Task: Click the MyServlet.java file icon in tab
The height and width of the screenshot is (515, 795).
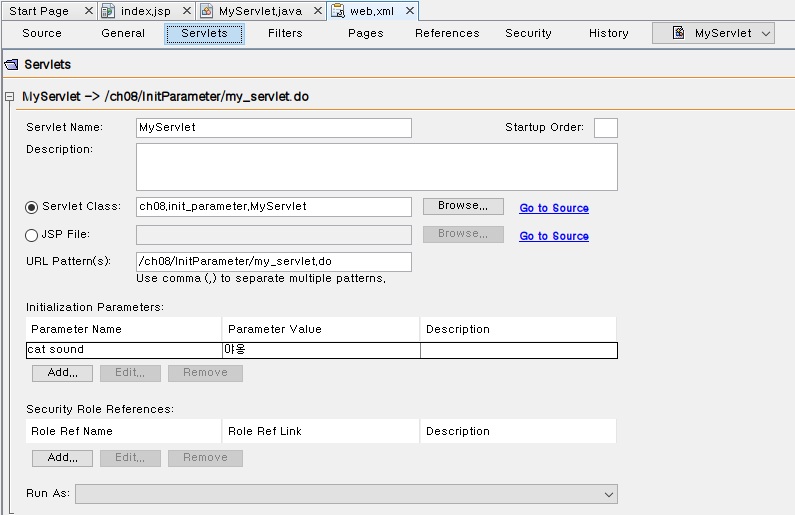Action: pyautogui.click(x=206, y=11)
